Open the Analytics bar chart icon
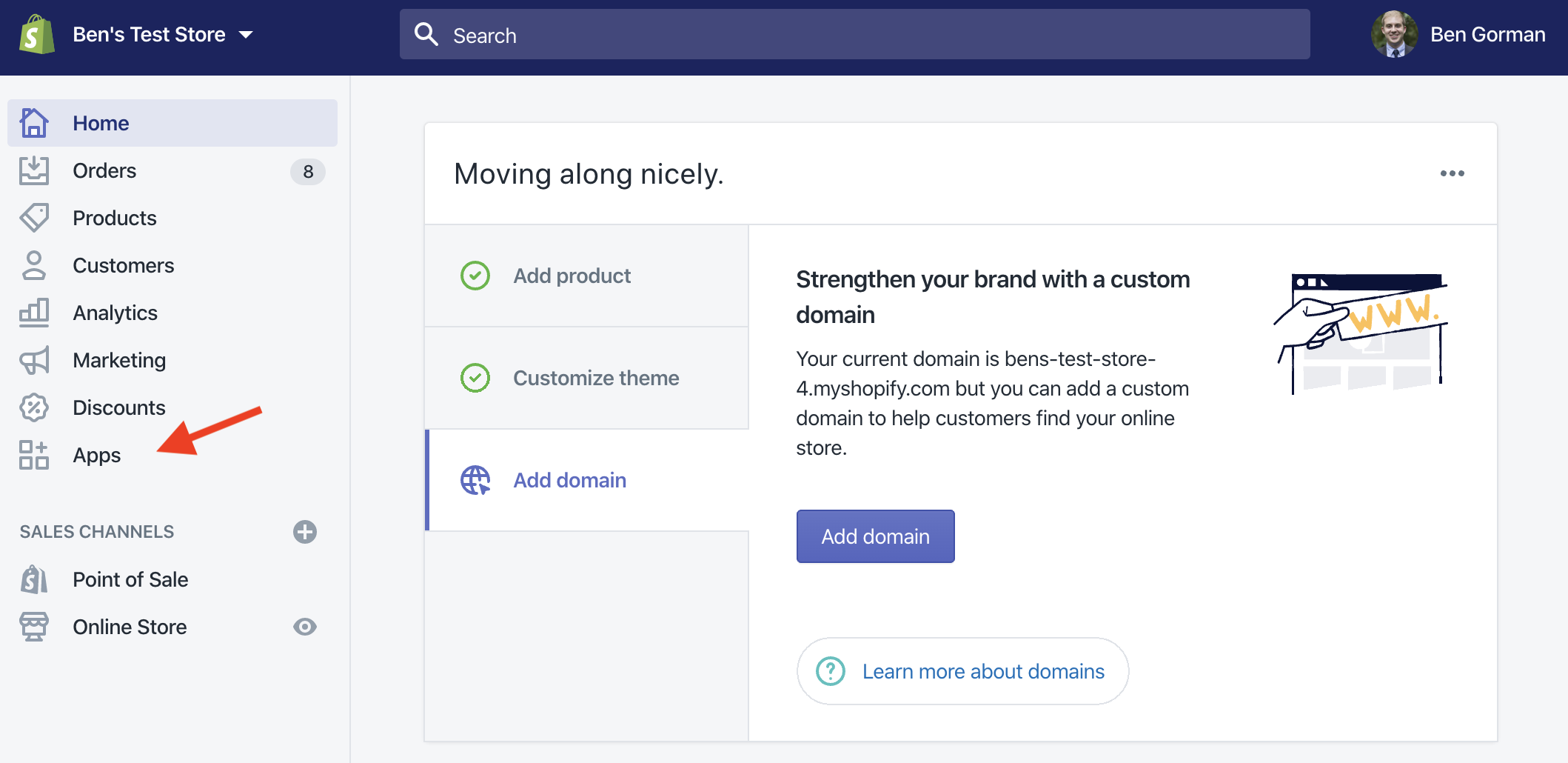Image resolution: width=1568 pixels, height=763 pixels. click(34, 313)
